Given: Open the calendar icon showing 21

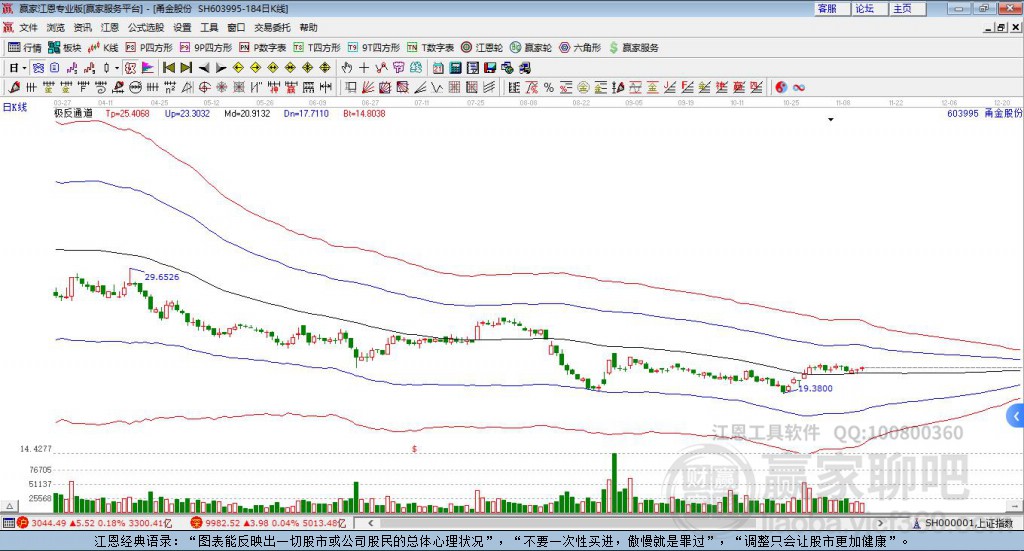Looking at the screenshot, I should [x=438, y=68].
